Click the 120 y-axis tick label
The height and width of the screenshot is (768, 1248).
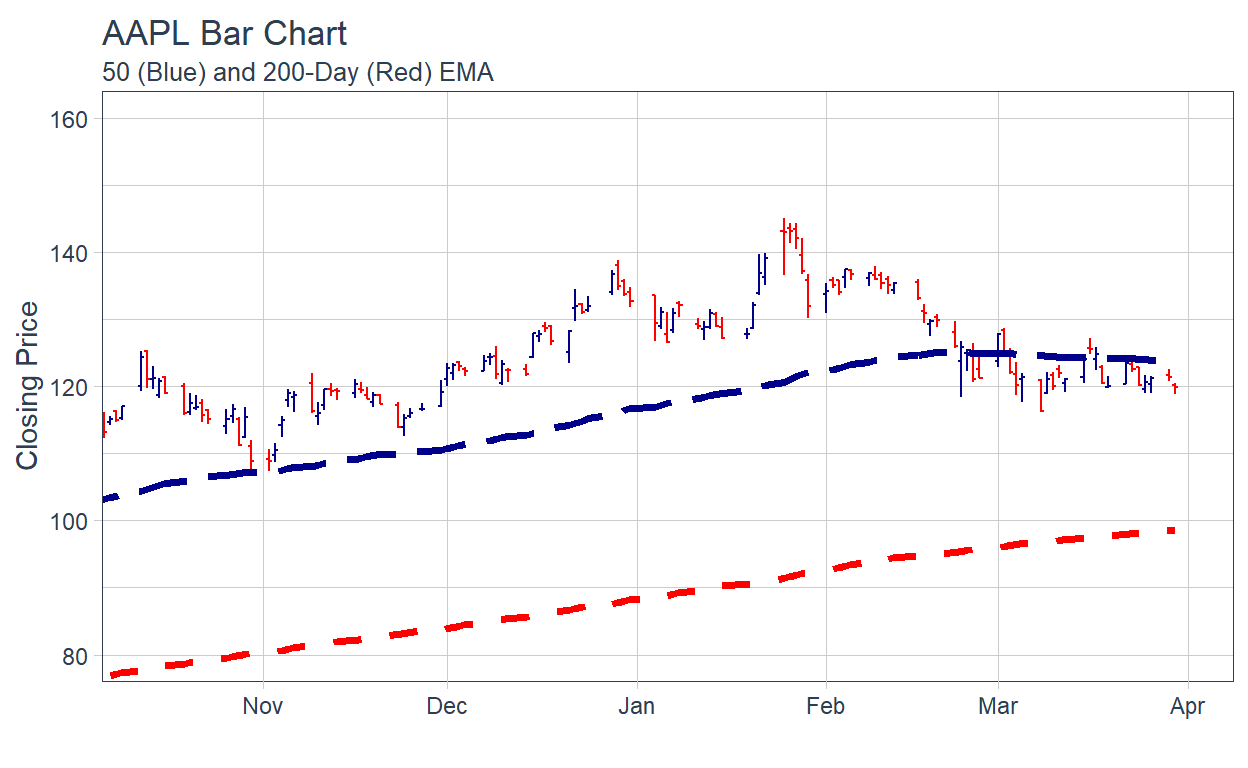(x=69, y=387)
